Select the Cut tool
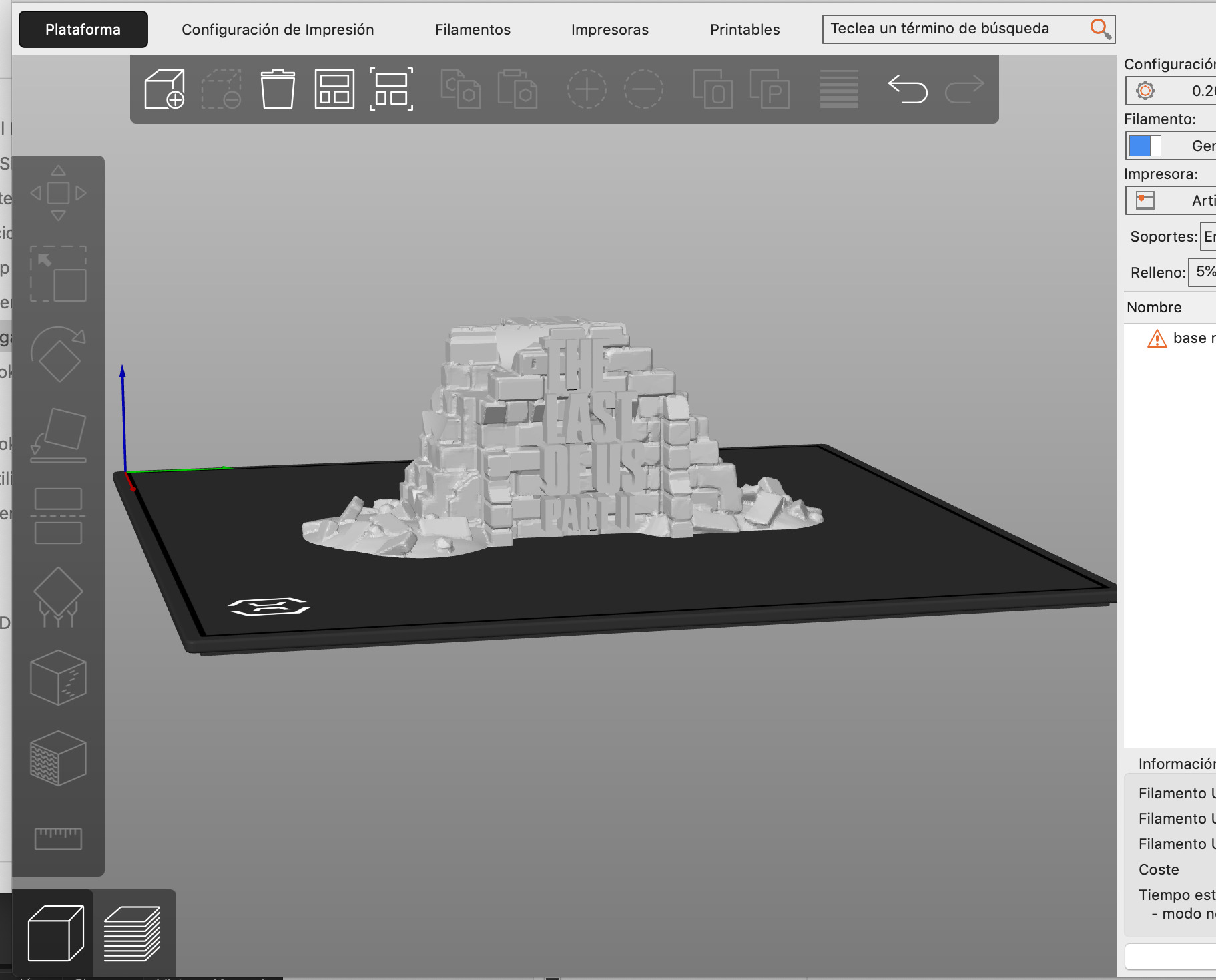Screen dimensions: 1216x980 (x=58, y=516)
